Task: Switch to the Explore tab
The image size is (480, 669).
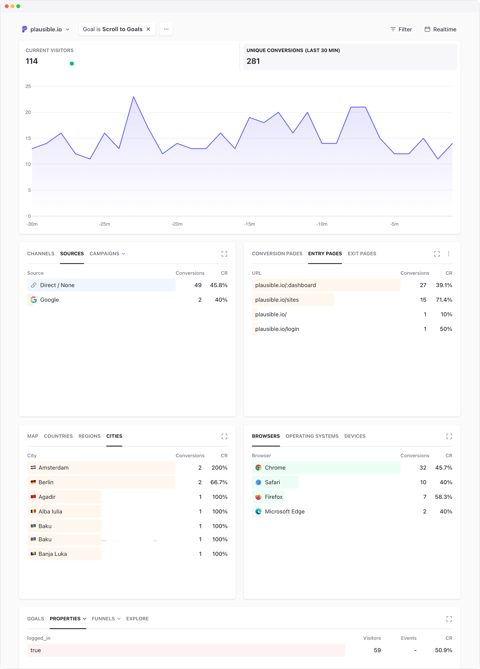Action: pos(137,619)
